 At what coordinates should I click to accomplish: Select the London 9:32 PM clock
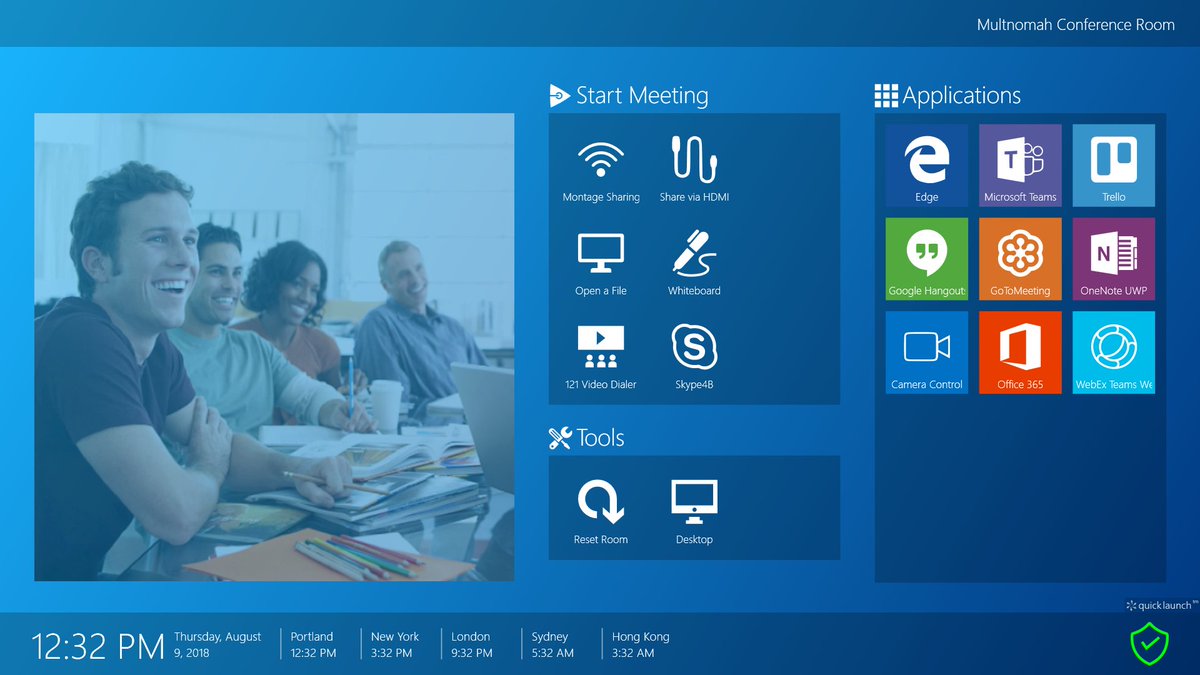coord(472,644)
